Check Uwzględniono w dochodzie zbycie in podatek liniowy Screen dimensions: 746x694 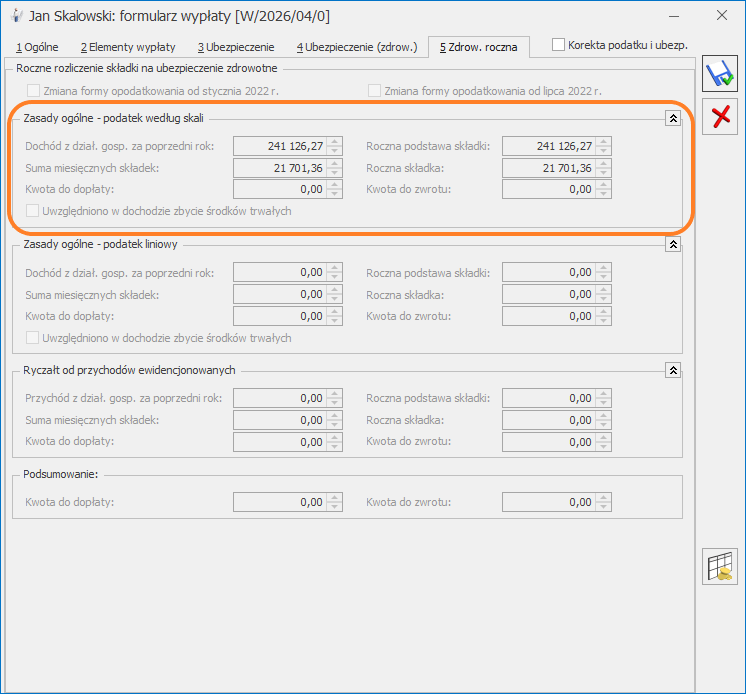tap(33, 338)
